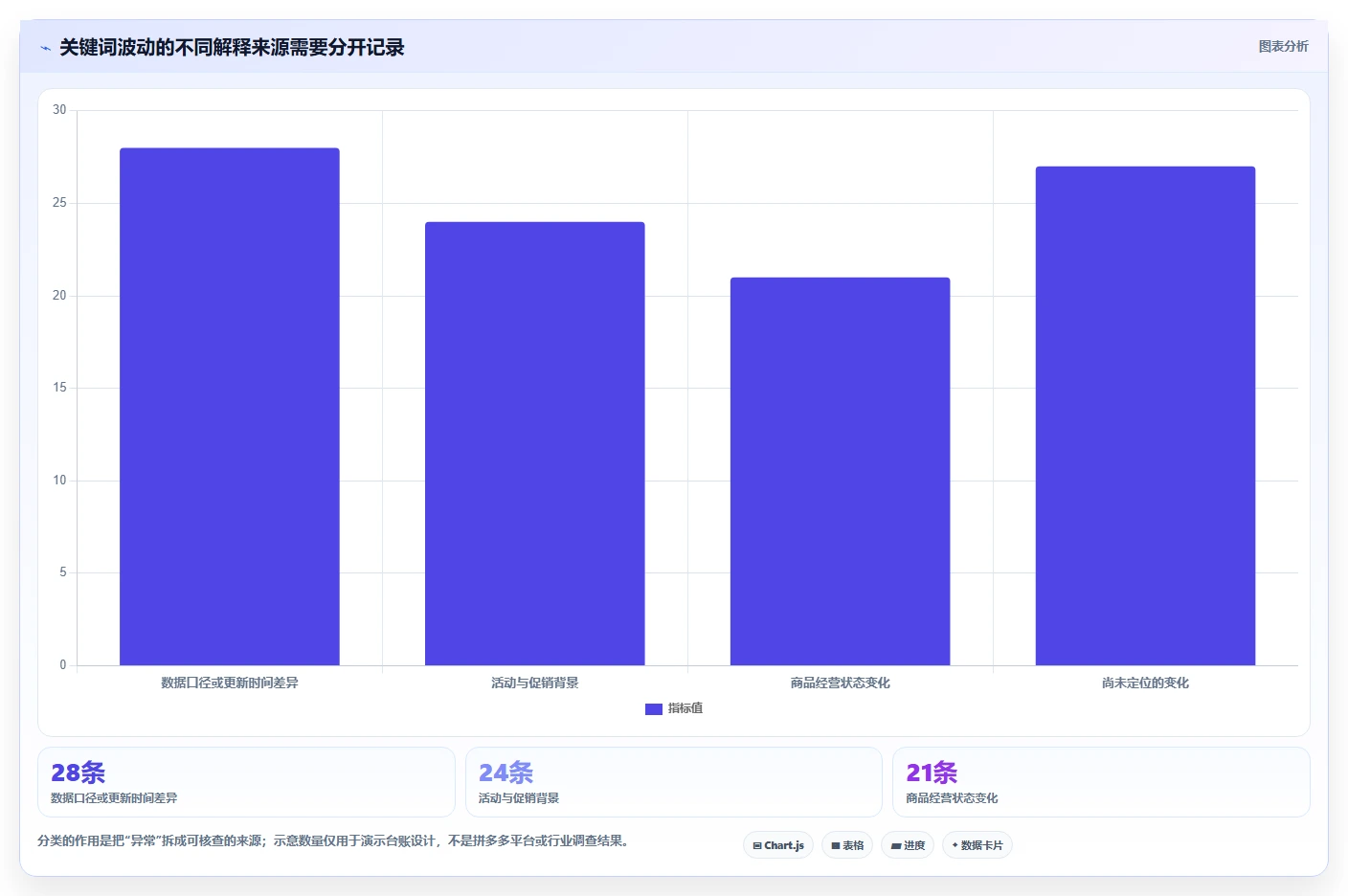Click the 商品经营状态变化 card caption
This screenshot has height=896, width=1348.
coord(952,798)
